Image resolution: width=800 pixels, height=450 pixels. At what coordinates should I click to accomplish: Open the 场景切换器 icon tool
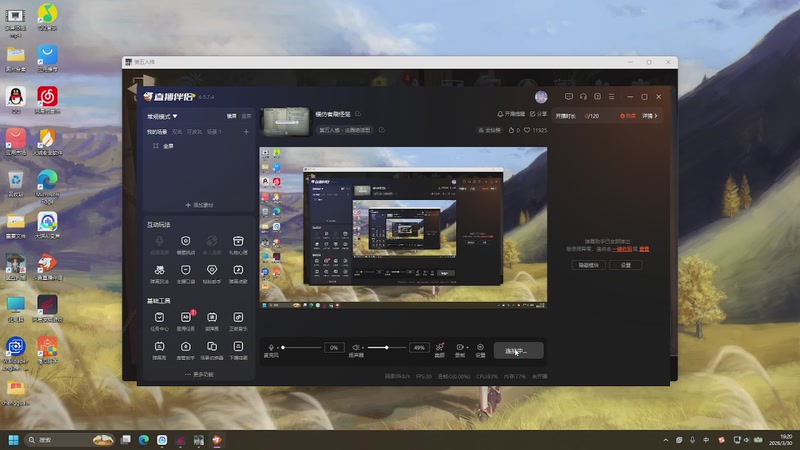tap(212, 350)
